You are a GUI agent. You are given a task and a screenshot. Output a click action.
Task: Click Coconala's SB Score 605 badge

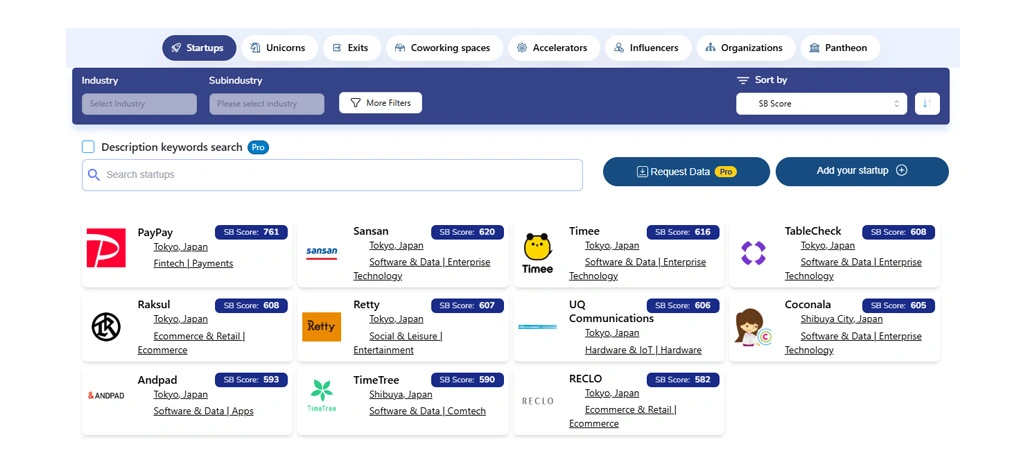(x=898, y=306)
